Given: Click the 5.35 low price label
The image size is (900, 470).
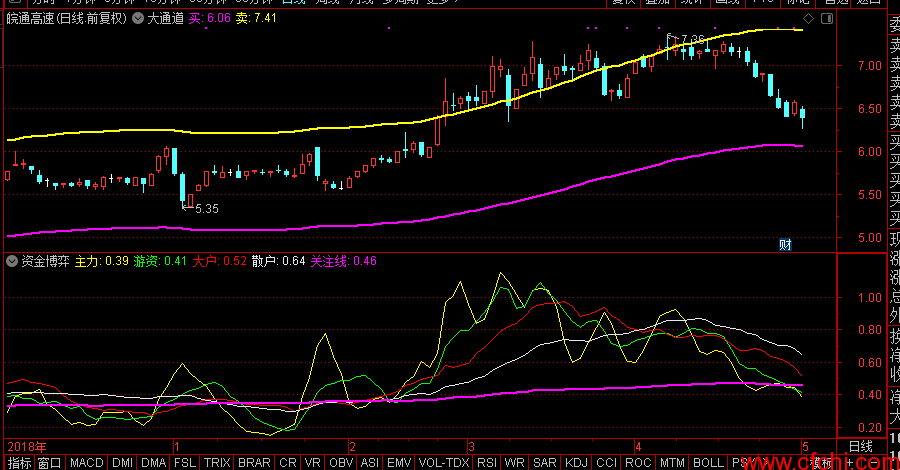Looking at the screenshot, I should (207, 209).
